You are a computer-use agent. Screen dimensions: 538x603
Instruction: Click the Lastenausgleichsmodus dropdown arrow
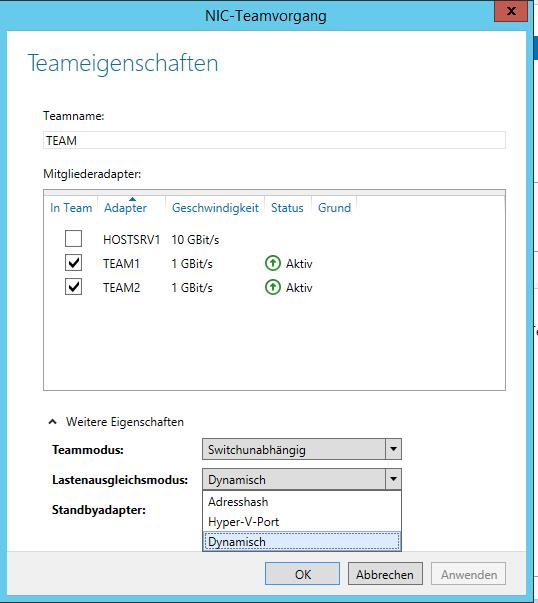[393, 479]
